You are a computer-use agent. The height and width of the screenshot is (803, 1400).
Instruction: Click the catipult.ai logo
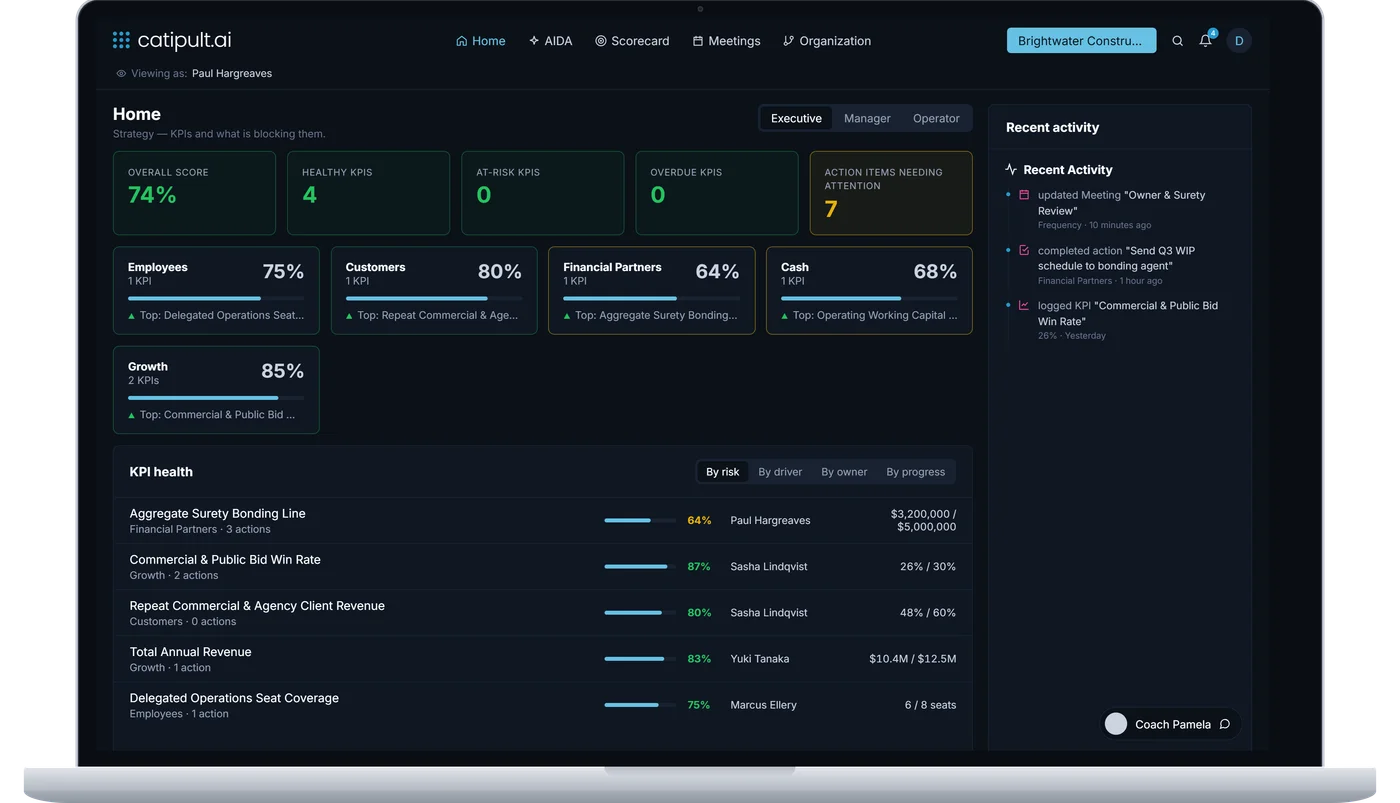(x=172, y=41)
